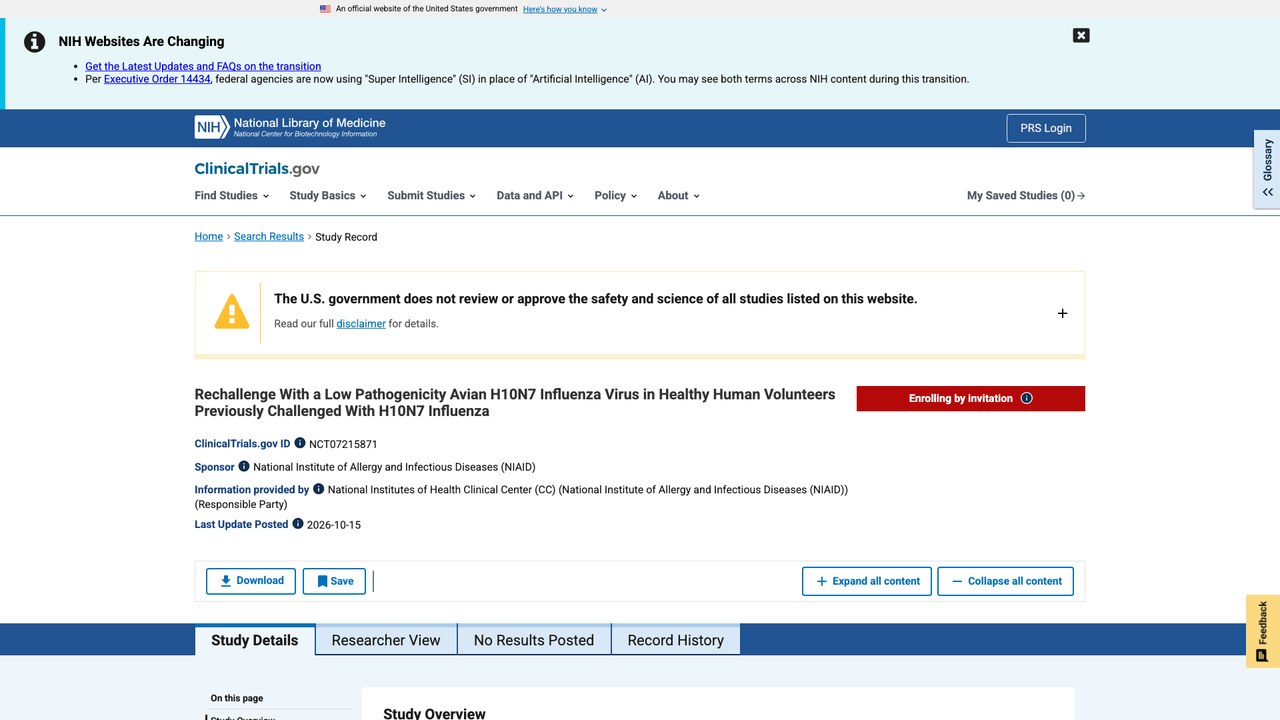Open Latest Updates and FAQs on the transition
The height and width of the screenshot is (720, 1280).
point(203,66)
